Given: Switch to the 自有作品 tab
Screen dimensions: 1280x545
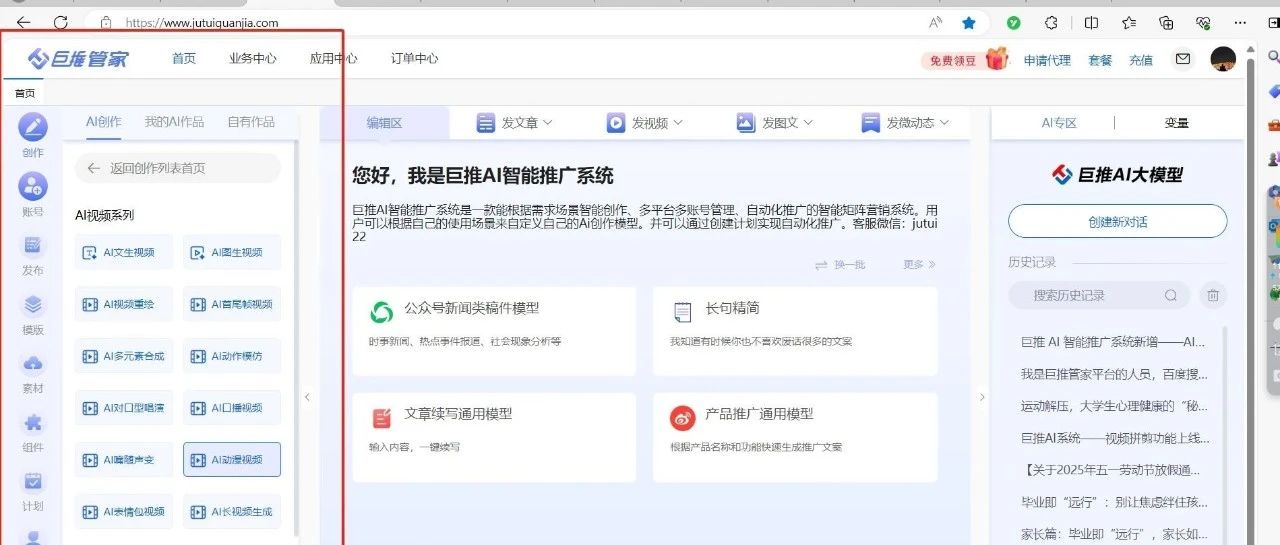Looking at the screenshot, I should pos(251,122).
